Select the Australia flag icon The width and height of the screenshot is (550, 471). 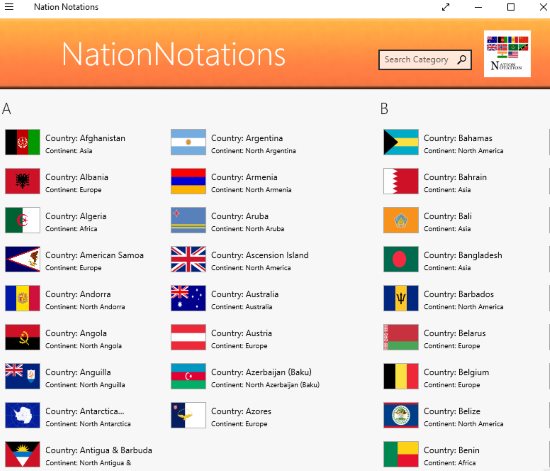coord(188,298)
